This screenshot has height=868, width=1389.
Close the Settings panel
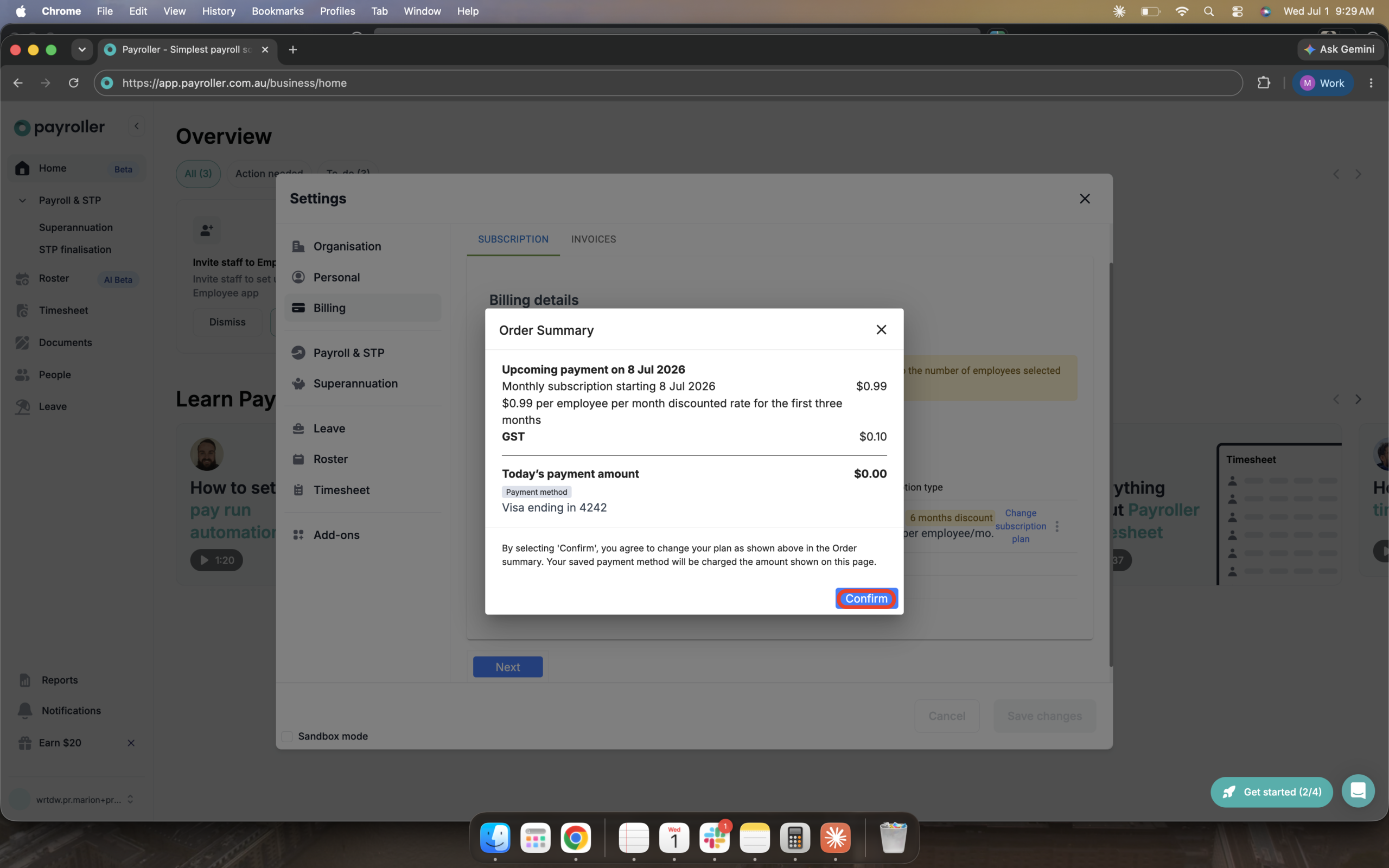(x=1084, y=199)
